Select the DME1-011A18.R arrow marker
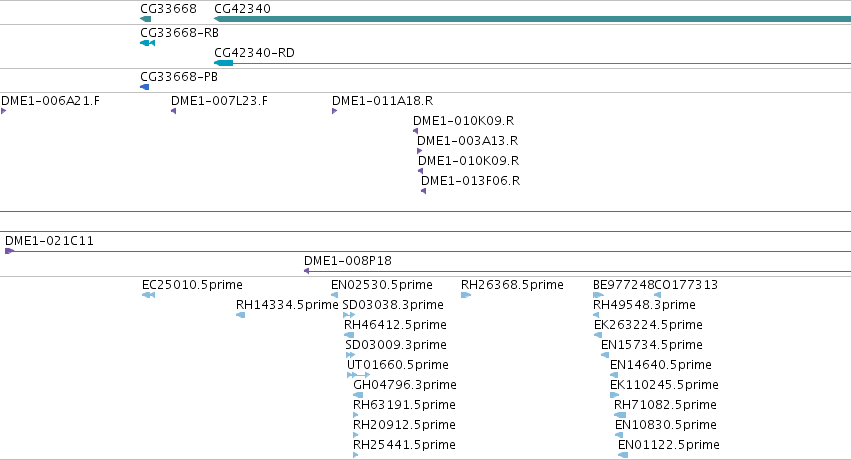This screenshot has width=851, height=460. [x=334, y=111]
